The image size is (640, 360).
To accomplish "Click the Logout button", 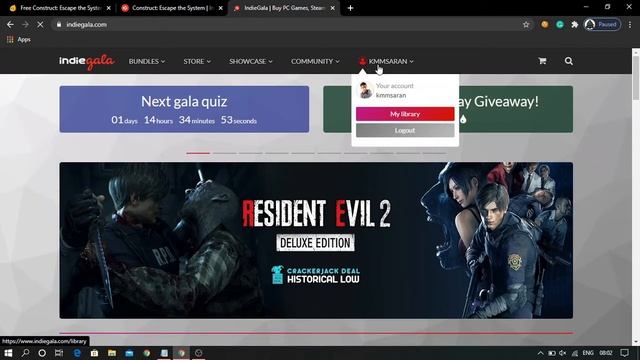I will (x=405, y=130).
